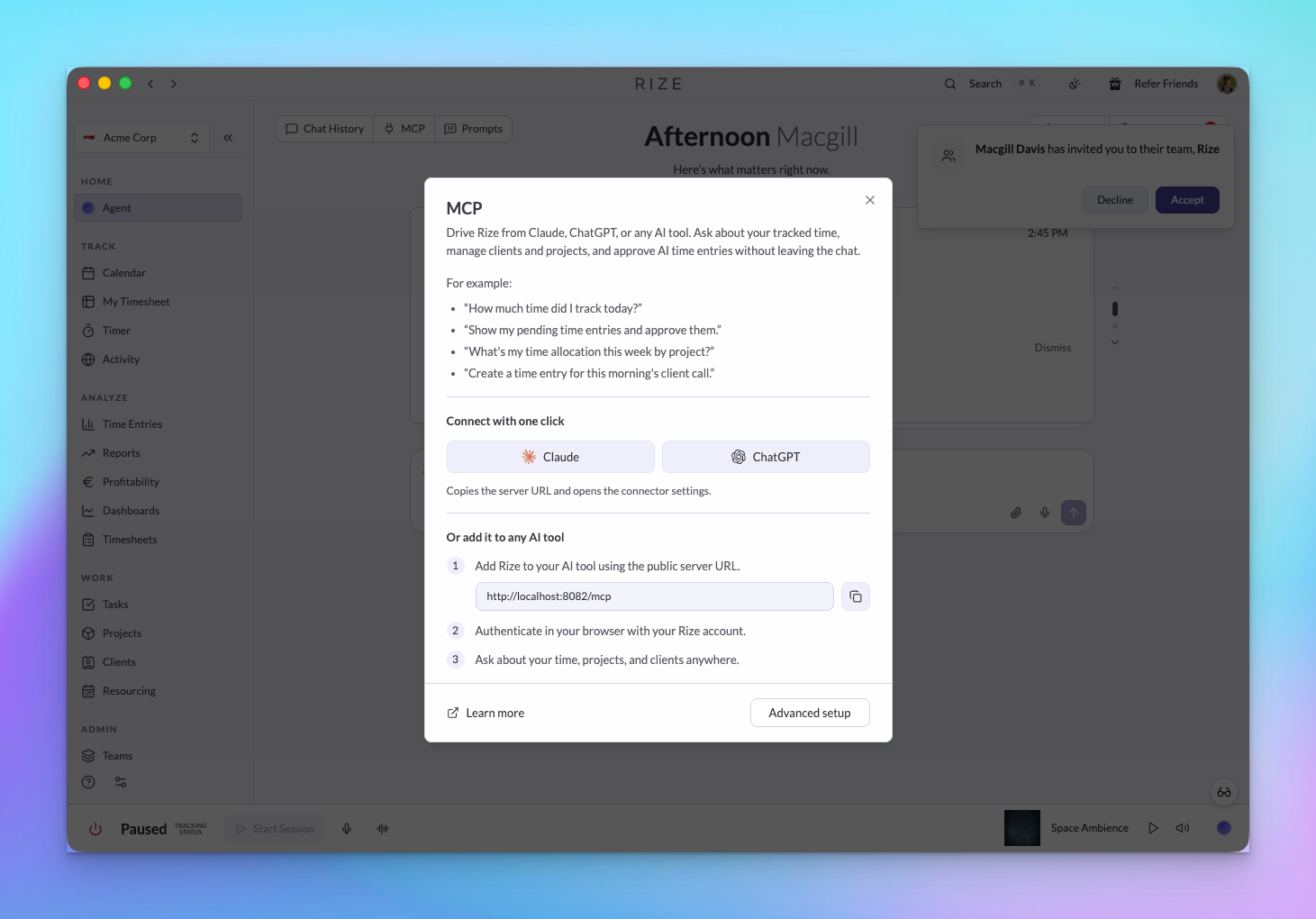Switch to the Chat History tab

click(325, 129)
